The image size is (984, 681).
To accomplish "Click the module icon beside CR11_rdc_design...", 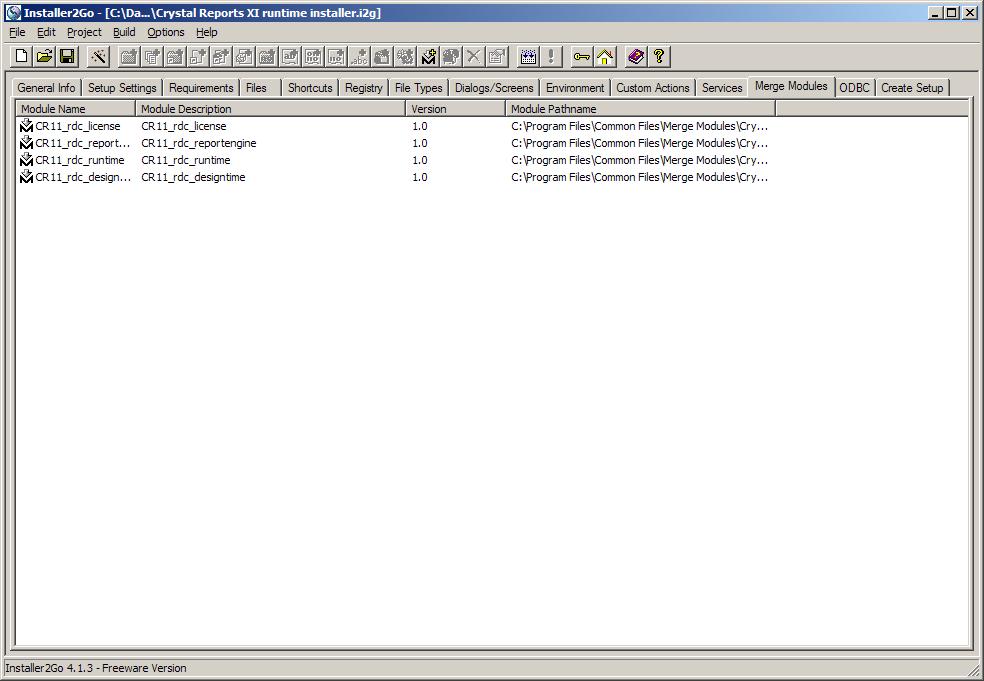I will 26,176.
